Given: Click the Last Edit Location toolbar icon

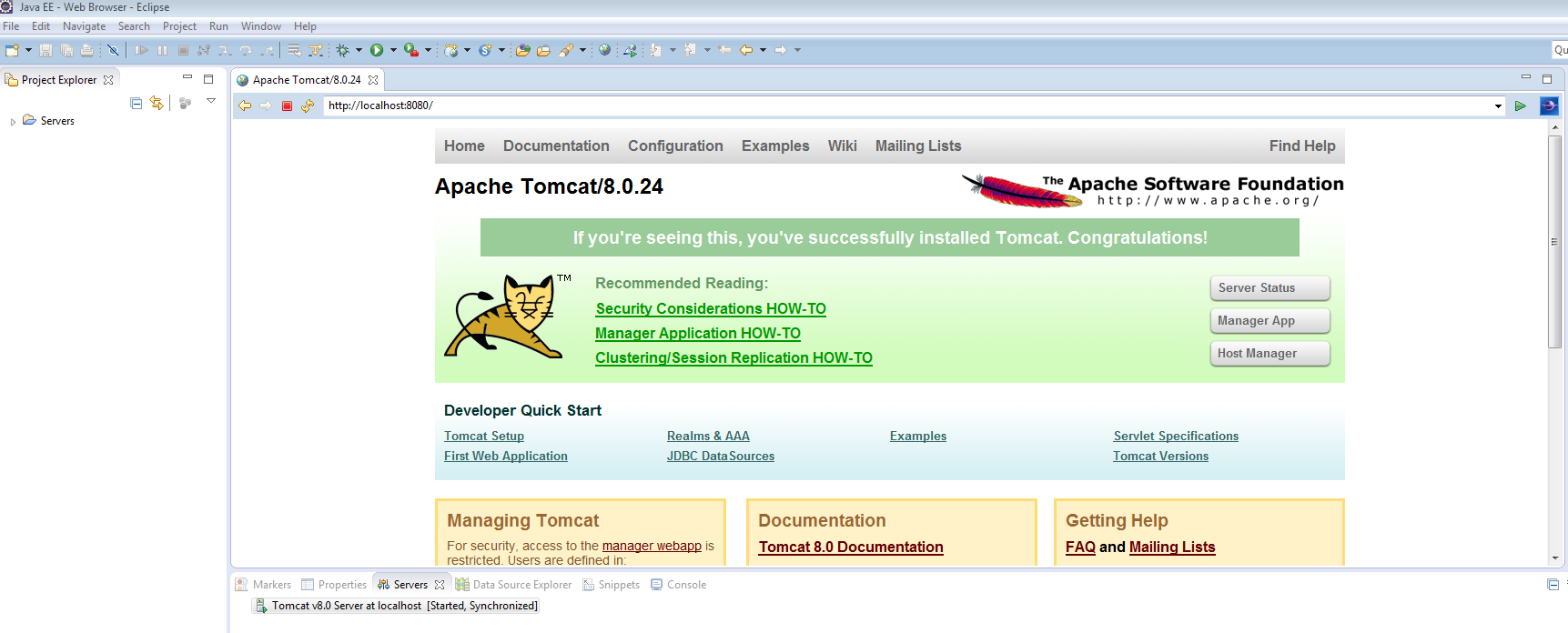Looking at the screenshot, I should click(724, 50).
